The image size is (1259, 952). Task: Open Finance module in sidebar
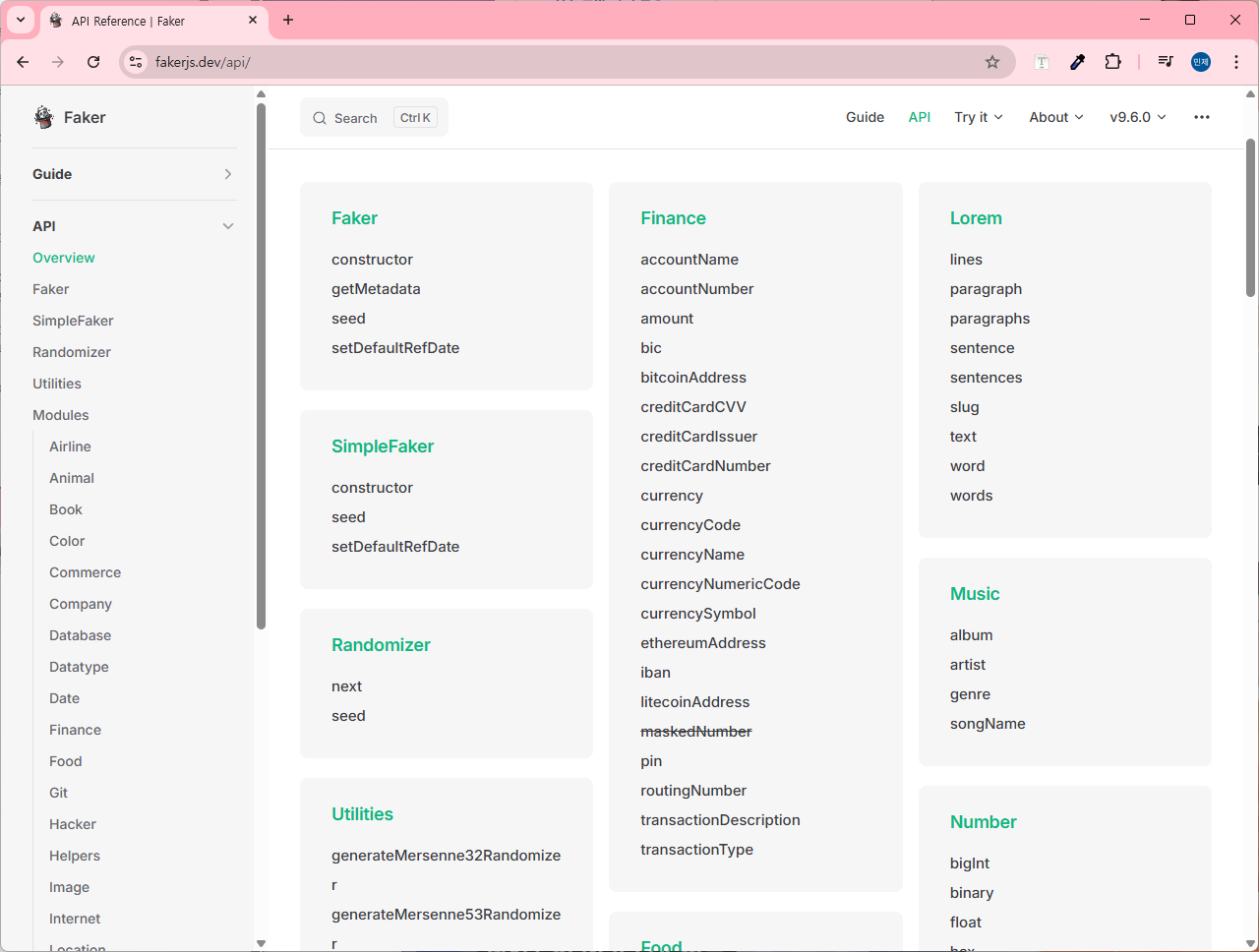[x=75, y=730]
